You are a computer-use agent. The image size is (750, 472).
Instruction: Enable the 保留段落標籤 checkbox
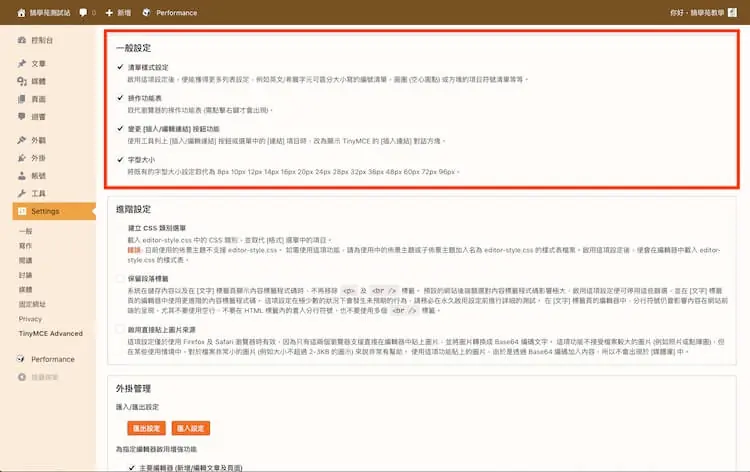(120, 278)
